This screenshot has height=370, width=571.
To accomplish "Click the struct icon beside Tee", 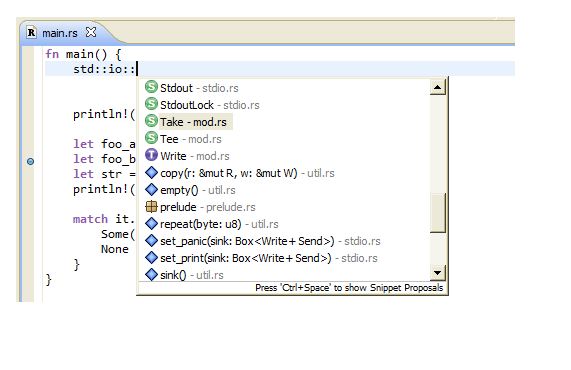I will click(x=151, y=138).
